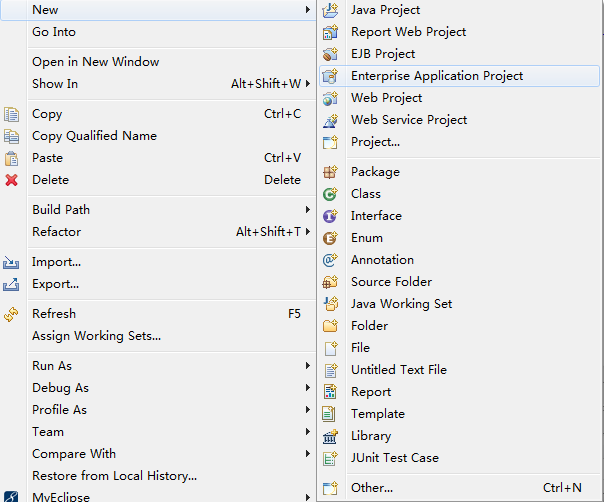
Task: Click the red Delete X icon
Action: pyautogui.click(x=12, y=180)
